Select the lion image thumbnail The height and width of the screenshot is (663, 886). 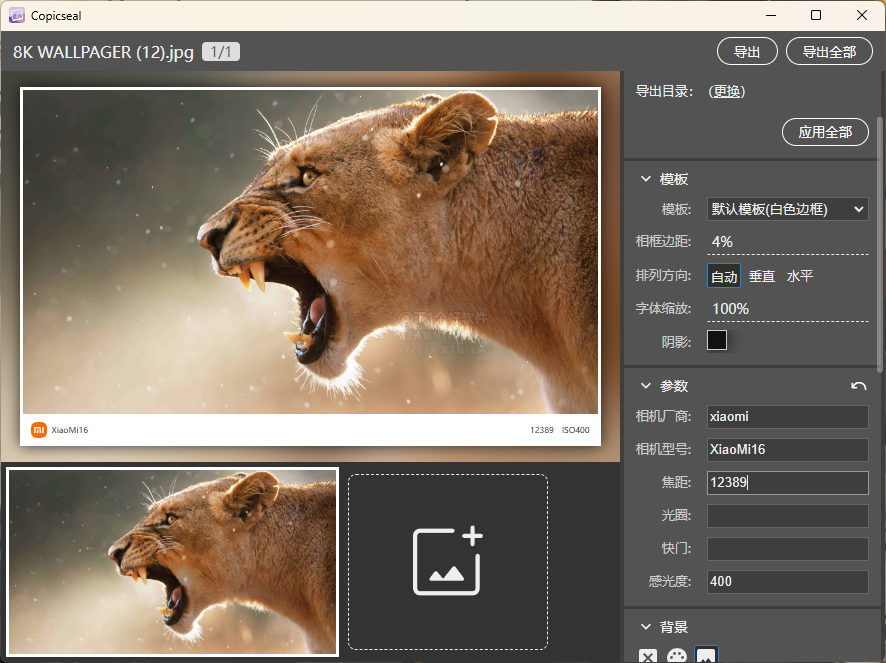(173, 562)
